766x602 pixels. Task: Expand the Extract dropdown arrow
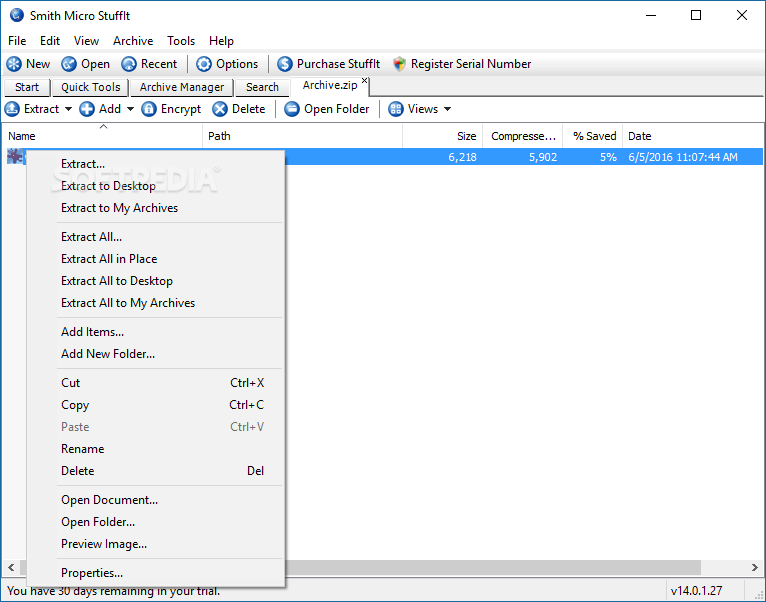[x=68, y=109]
